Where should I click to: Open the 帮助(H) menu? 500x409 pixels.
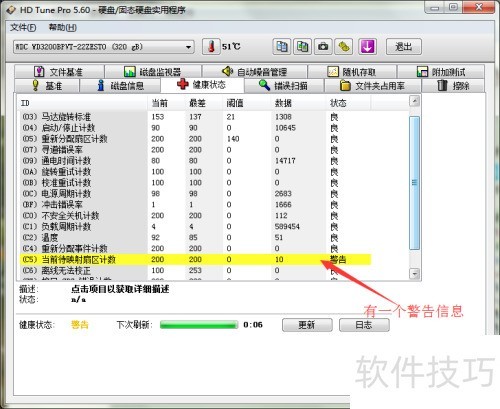click(63, 27)
